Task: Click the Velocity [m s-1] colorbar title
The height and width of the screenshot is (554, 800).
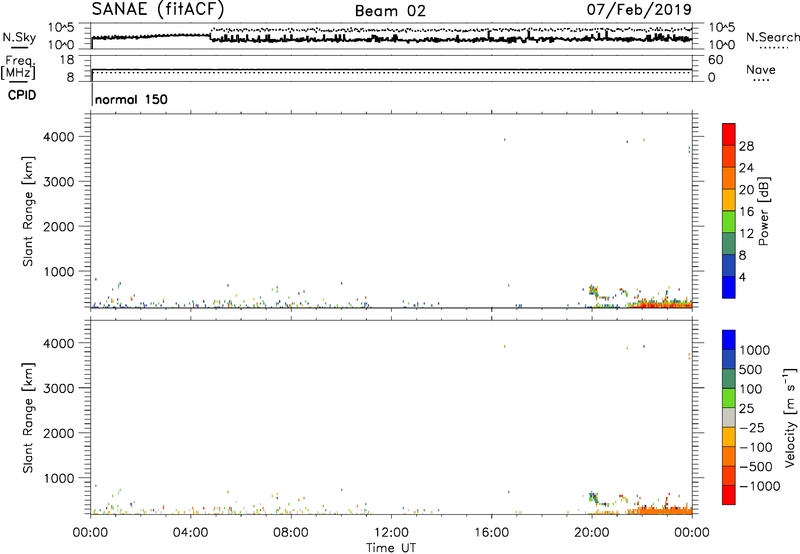Action: click(x=791, y=417)
